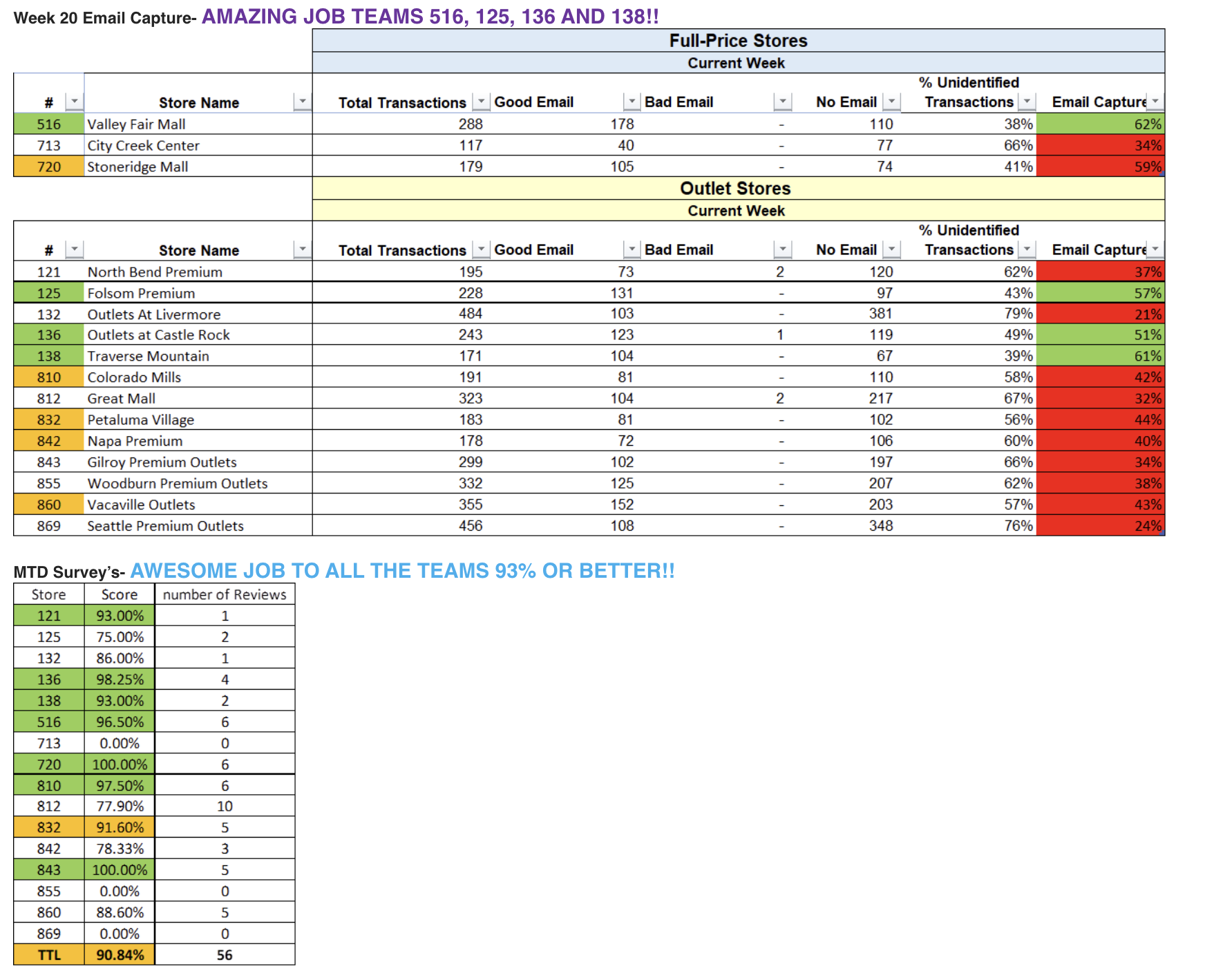Screen dimensions: 1205x980
Task: Open the # filter dropdown in Full-Price Stores table
Action: pyautogui.click(x=74, y=102)
